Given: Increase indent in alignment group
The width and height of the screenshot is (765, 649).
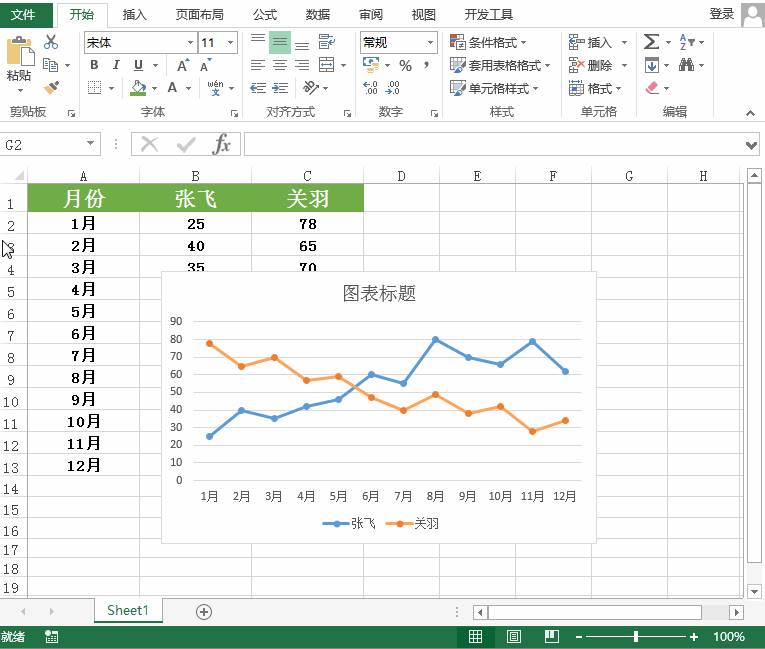Looking at the screenshot, I should coord(280,88).
